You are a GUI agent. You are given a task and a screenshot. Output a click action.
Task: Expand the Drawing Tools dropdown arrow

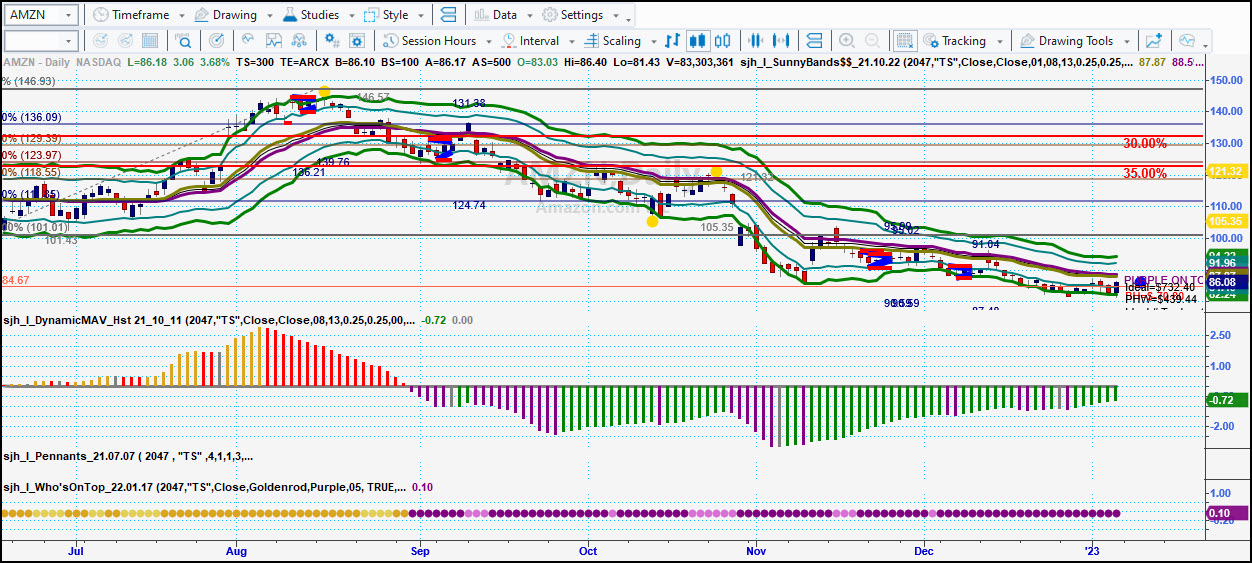click(x=1126, y=42)
